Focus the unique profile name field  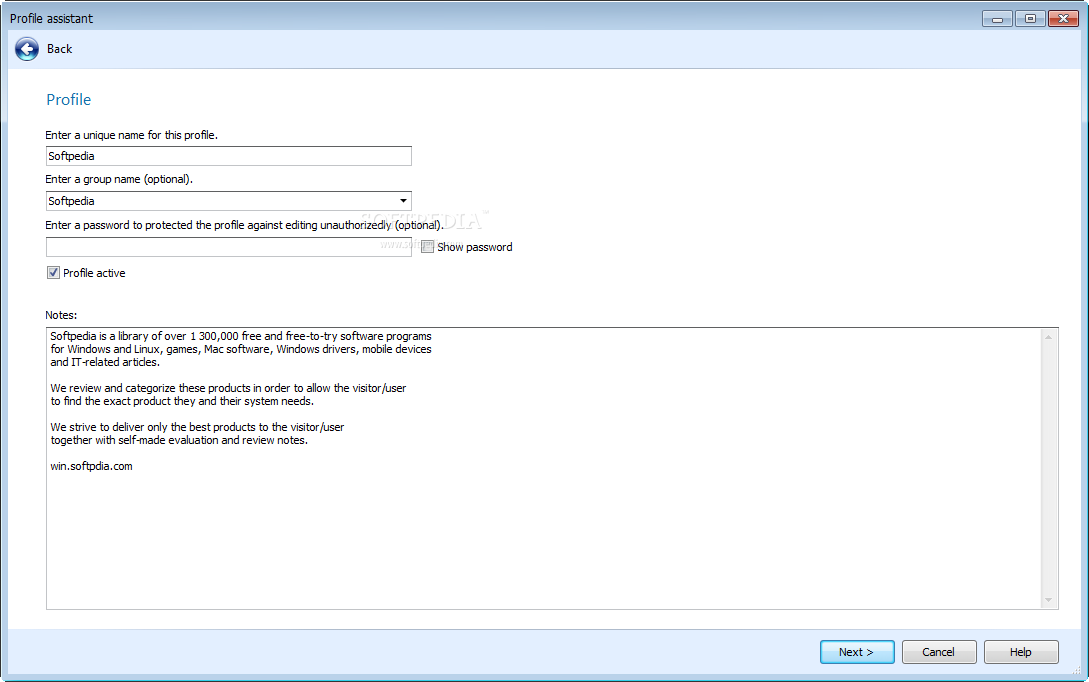tap(228, 156)
